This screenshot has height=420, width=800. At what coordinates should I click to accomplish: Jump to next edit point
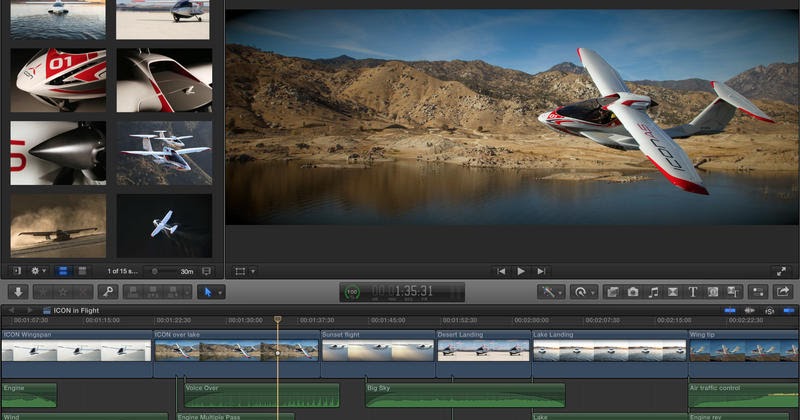tap(541, 271)
